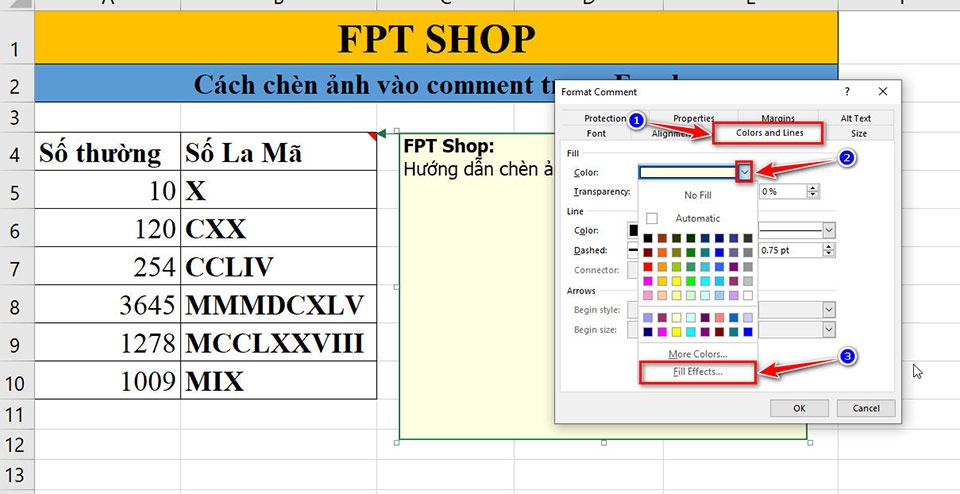Select the FPT SHOP title cell

436,38
